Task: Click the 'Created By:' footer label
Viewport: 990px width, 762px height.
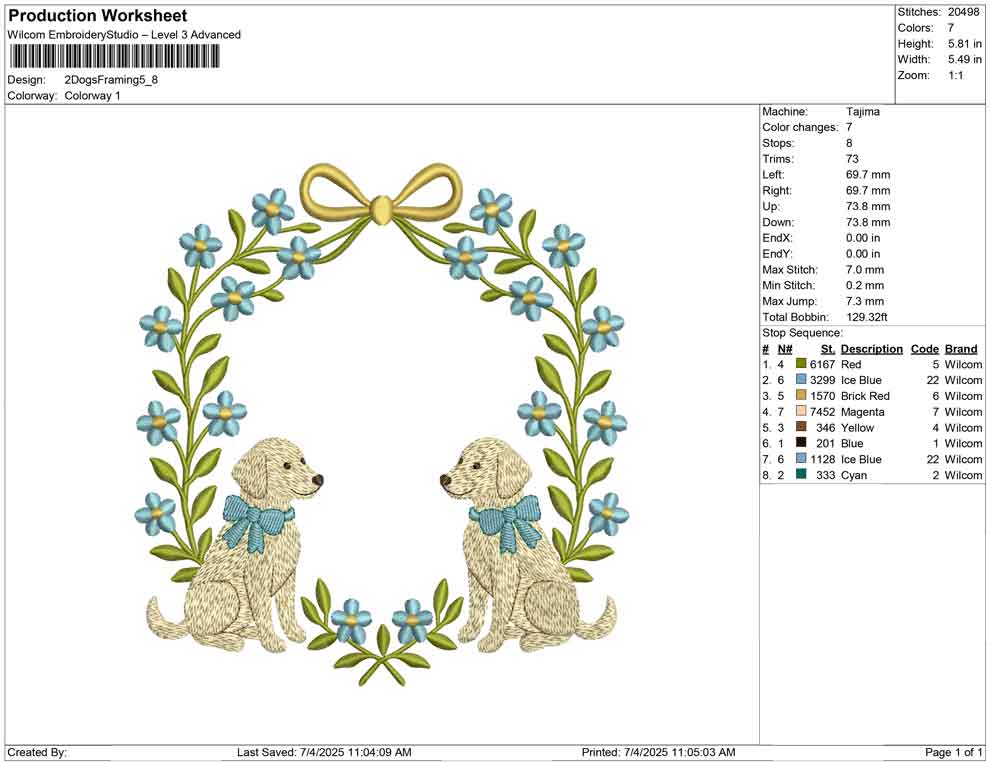Action: point(37,752)
